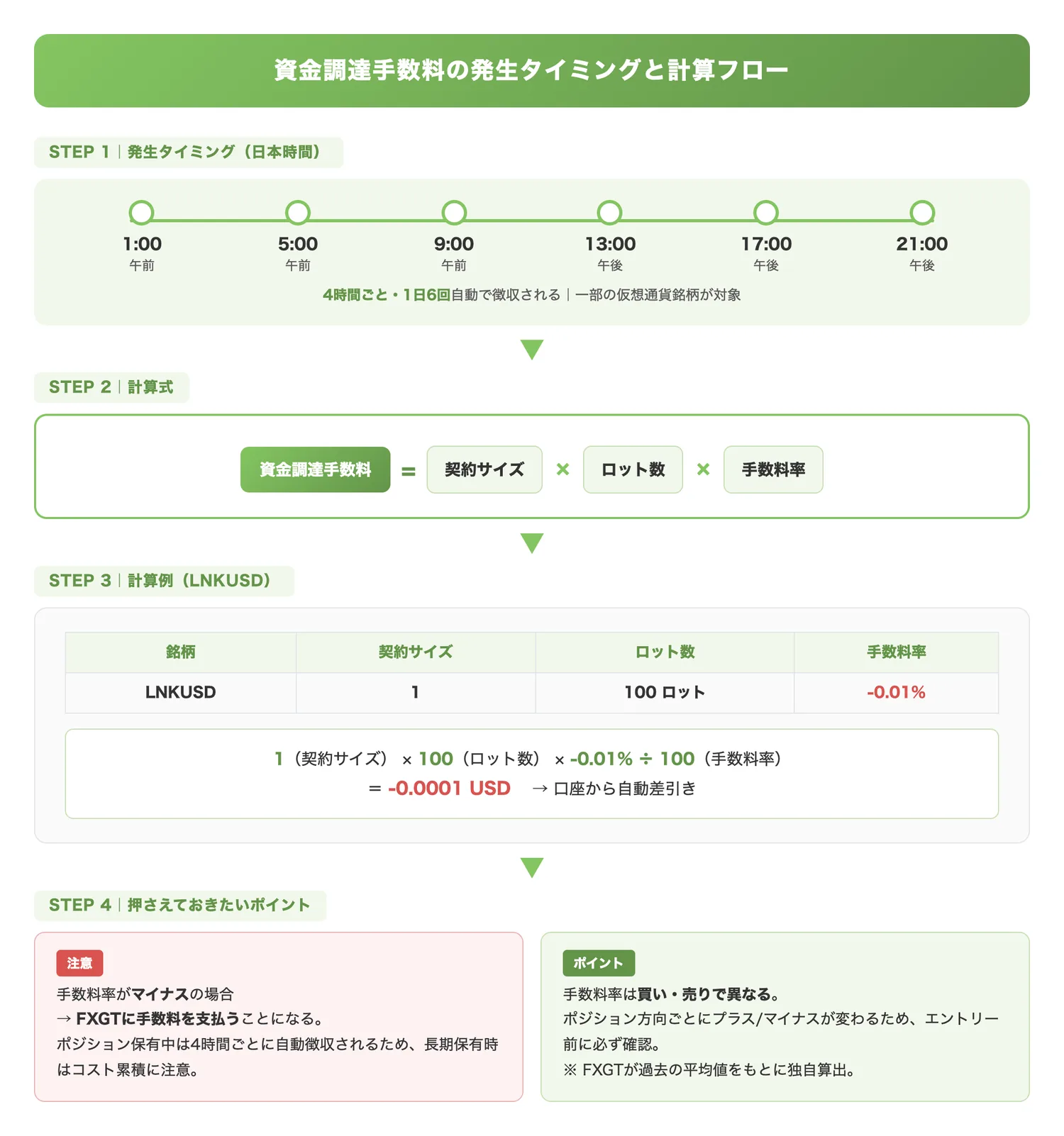This screenshot has width=1064, height=1136.
Task: Click the -0.01% table cell
Action: [x=897, y=693]
